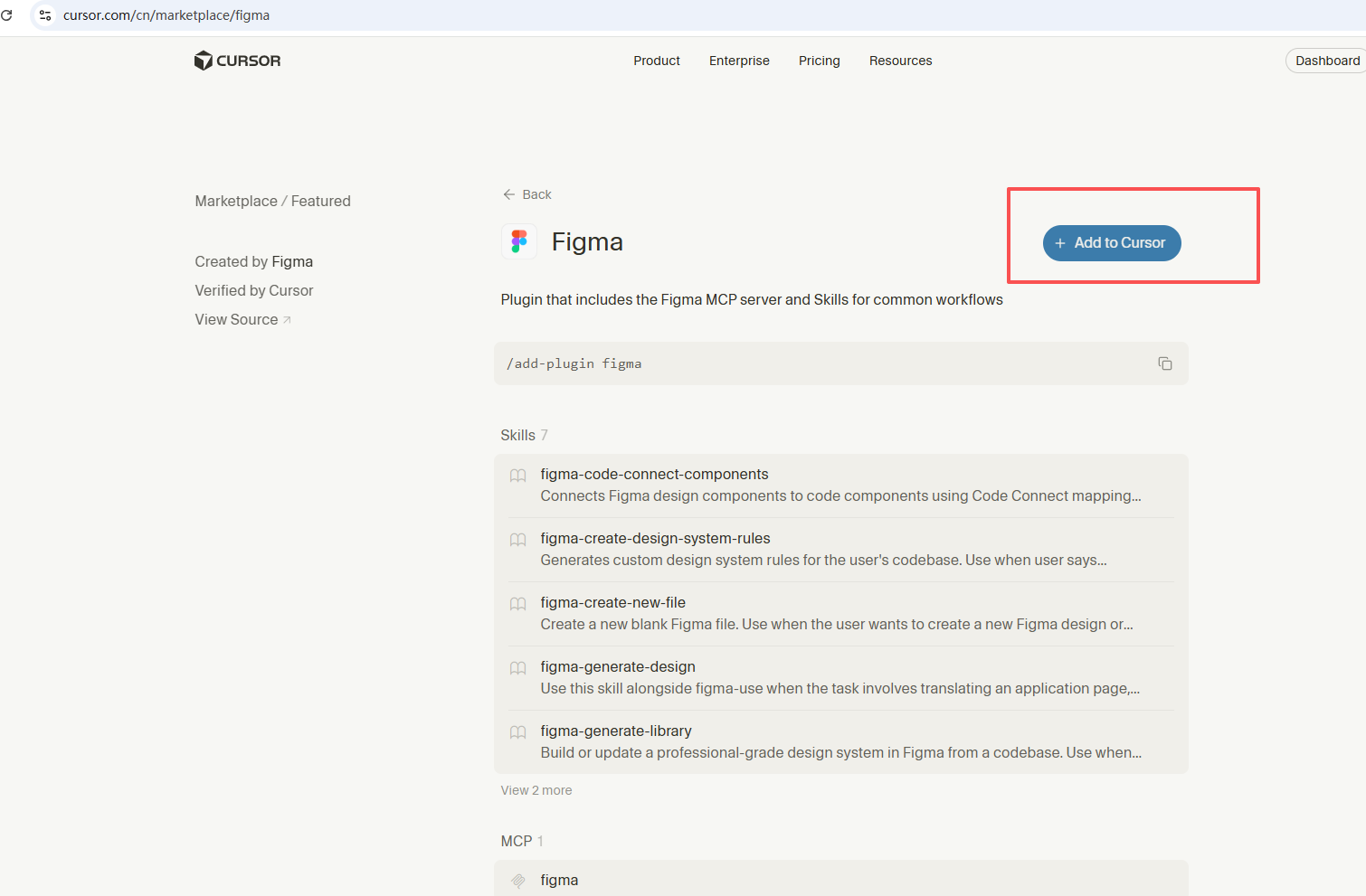The height and width of the screenshot is (896, 1366).
Task: Click the plugin description about Figma MCP server
Action: tap(752, 299)
